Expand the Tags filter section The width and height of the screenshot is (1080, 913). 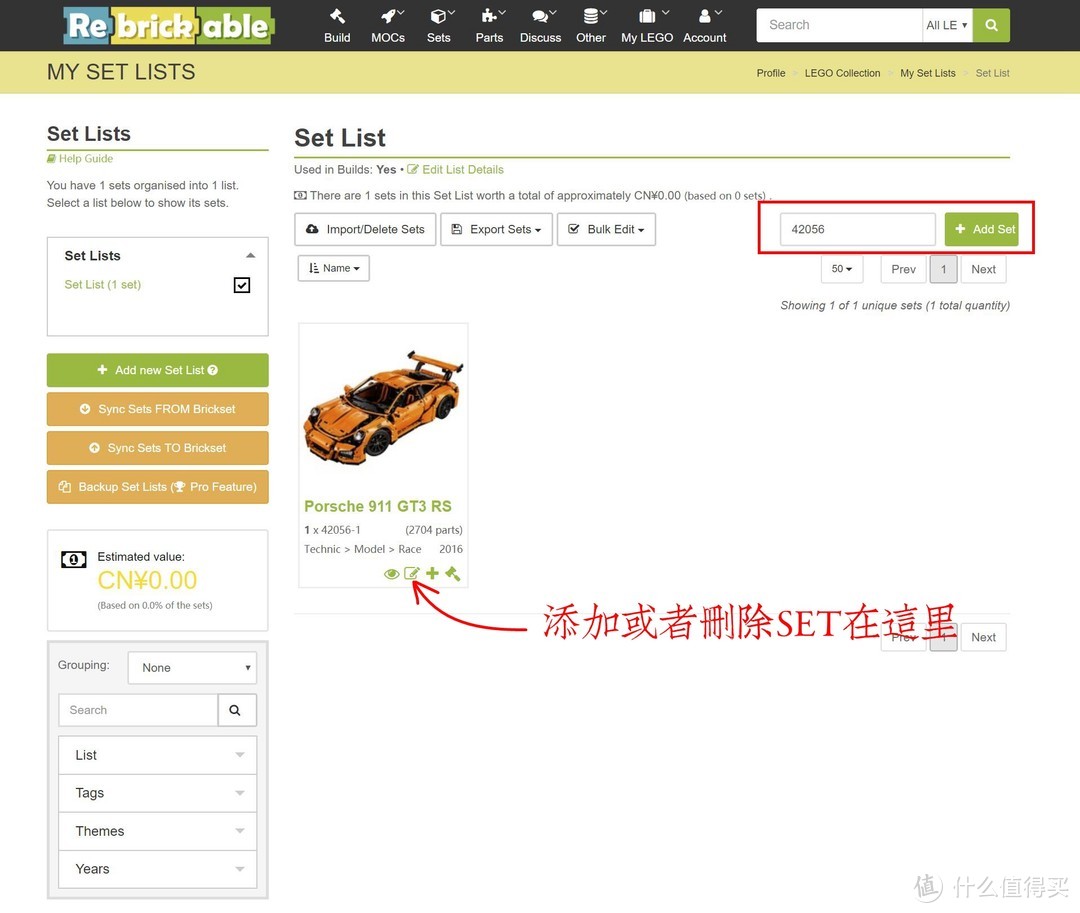coord(158,793)
